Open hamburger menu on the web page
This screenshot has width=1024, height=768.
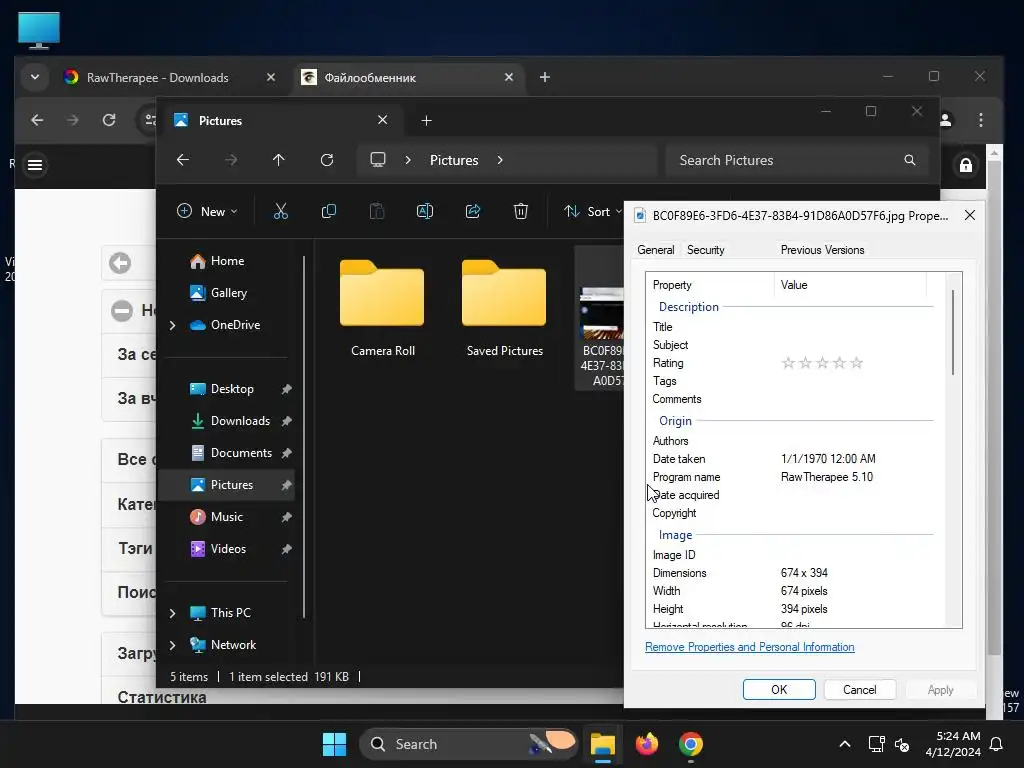pyautogui.click(x=35, y=165)
